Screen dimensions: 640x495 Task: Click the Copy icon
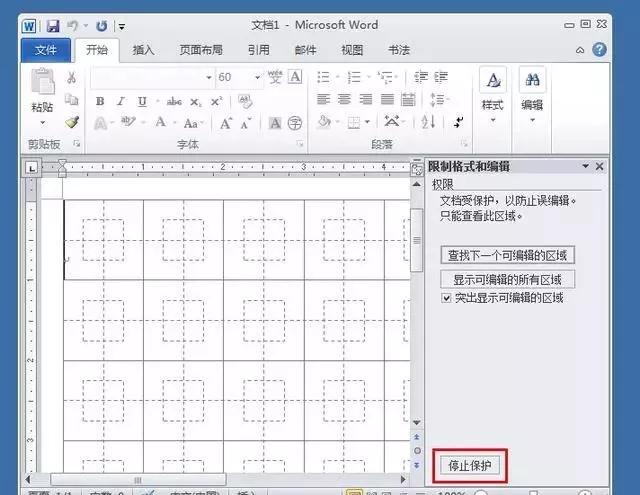point(71,100)
